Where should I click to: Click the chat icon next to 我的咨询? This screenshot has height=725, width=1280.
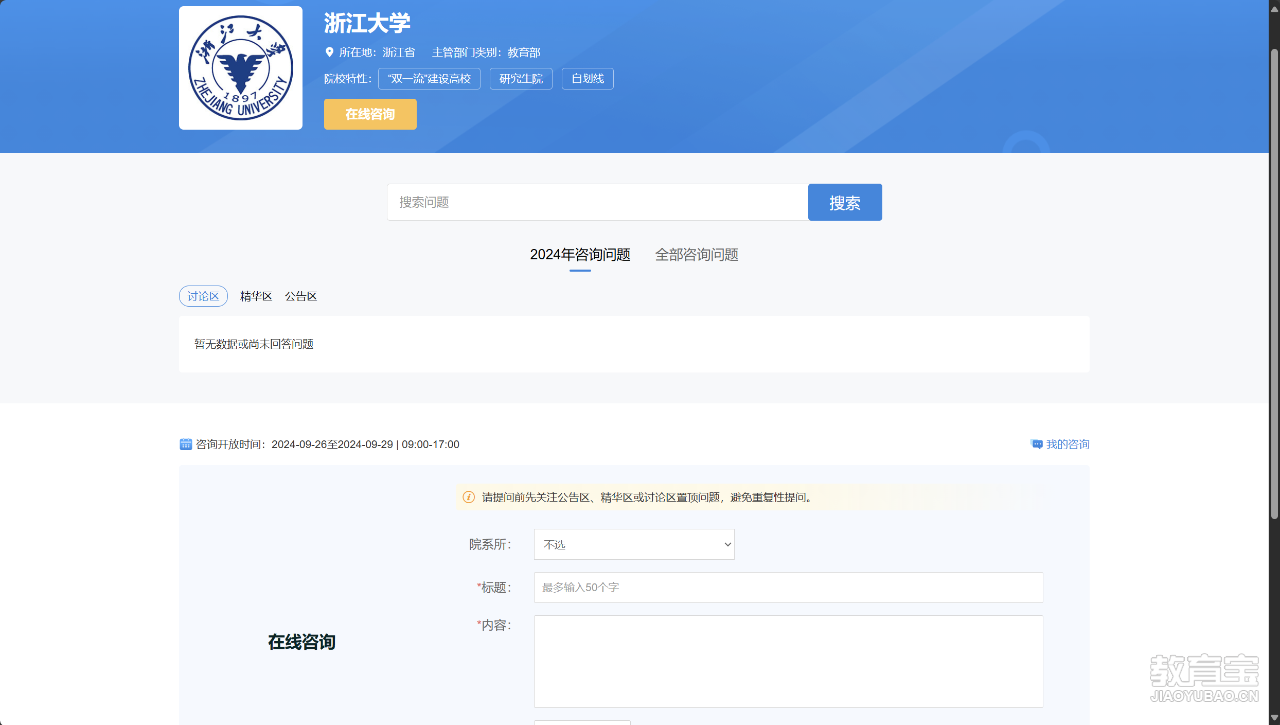1037,444
